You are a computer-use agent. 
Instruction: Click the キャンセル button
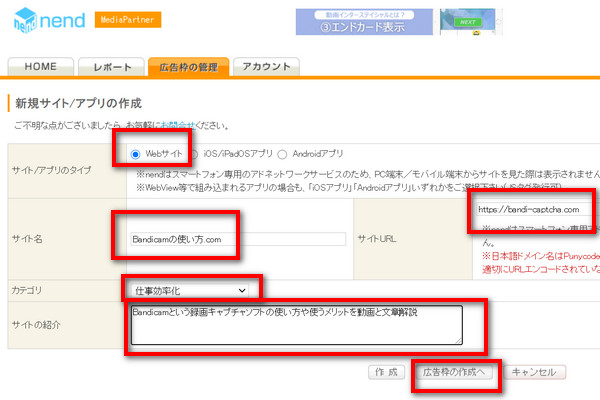[535, 372]
